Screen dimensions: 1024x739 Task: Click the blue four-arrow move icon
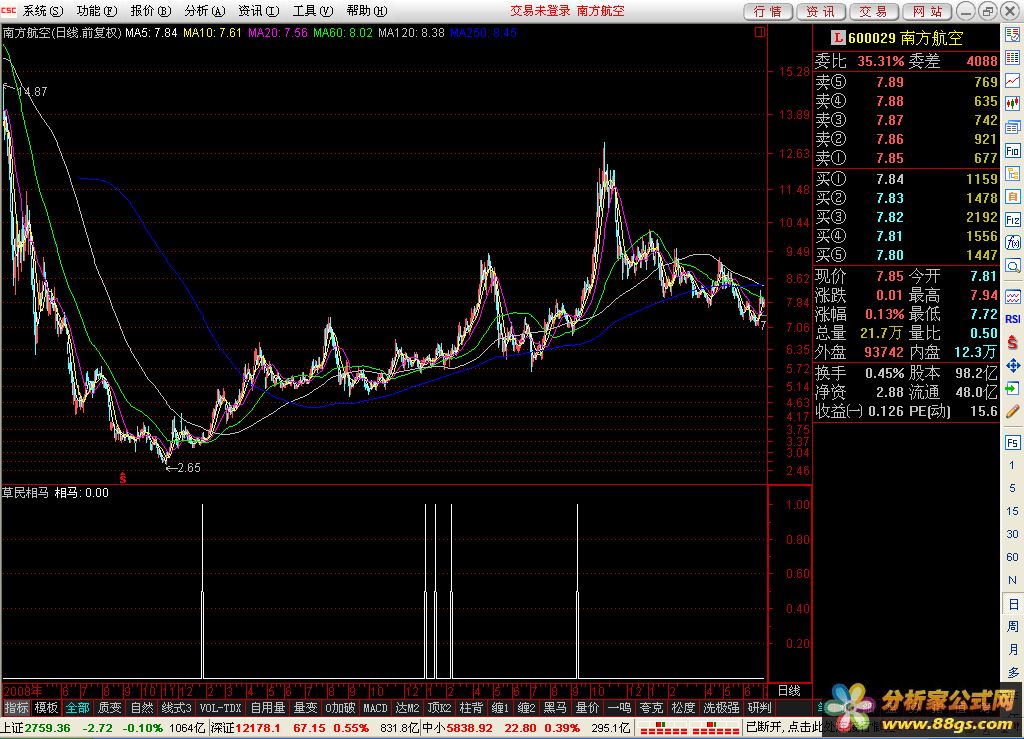[x=1012, y=366]
